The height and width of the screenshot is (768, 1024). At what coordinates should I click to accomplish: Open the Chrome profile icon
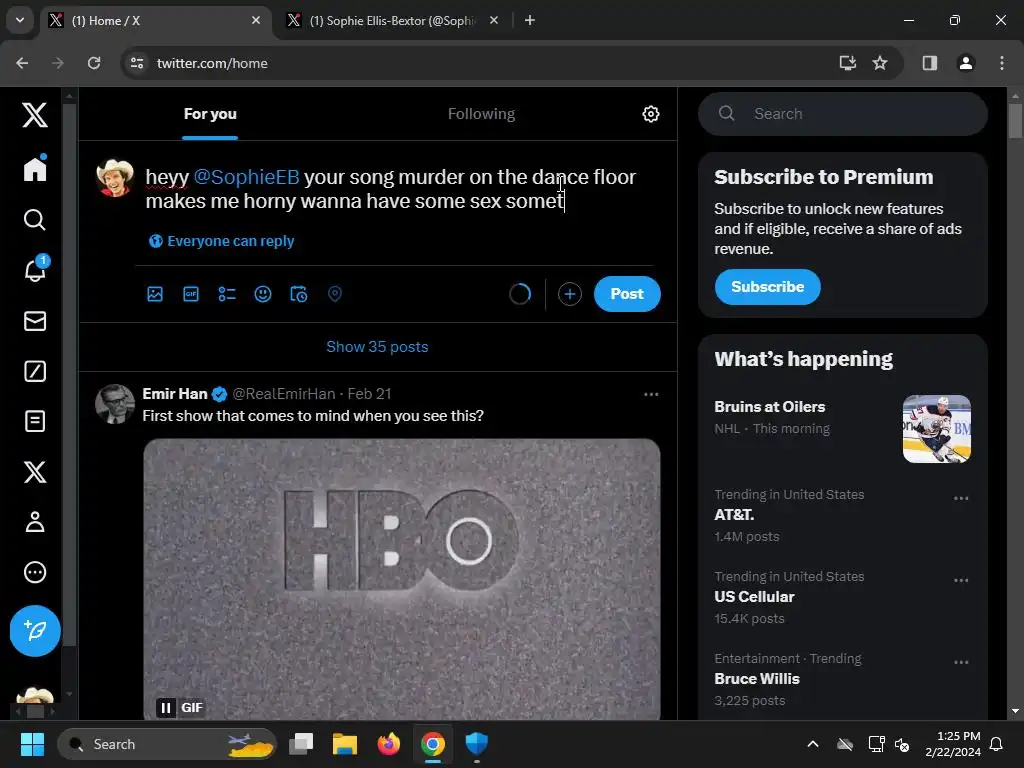tap(965, 63)
